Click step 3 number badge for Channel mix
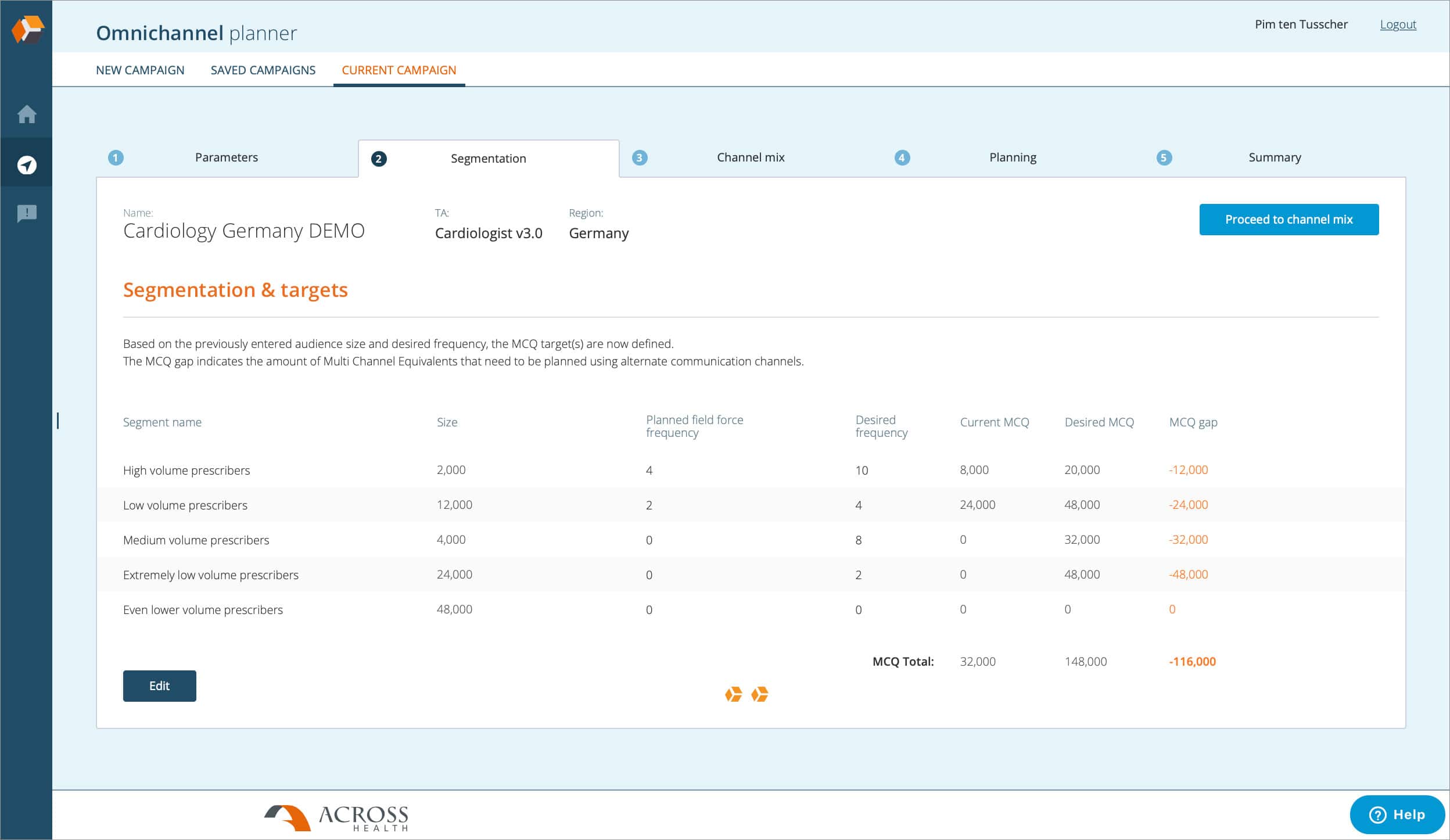 [x=639, y=157]
